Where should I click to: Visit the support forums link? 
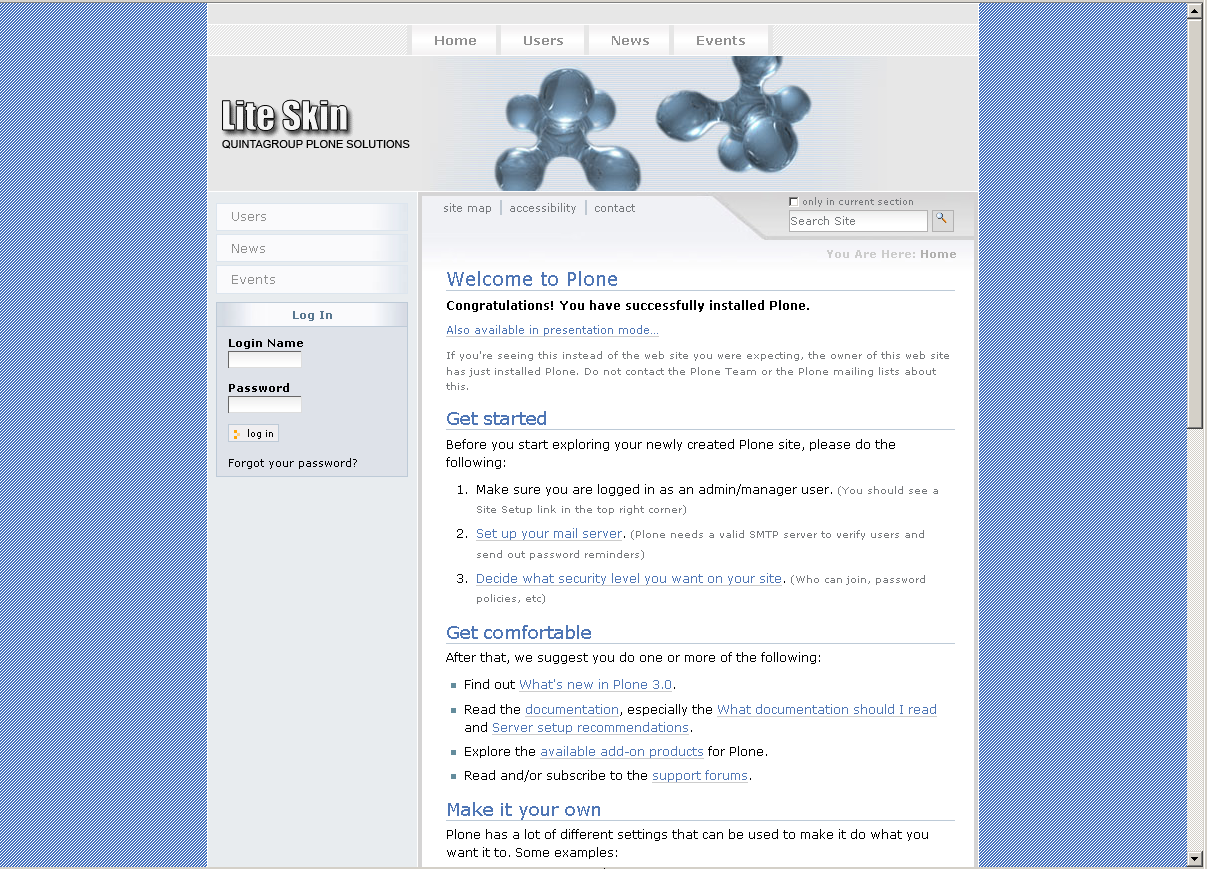[700, 776]
